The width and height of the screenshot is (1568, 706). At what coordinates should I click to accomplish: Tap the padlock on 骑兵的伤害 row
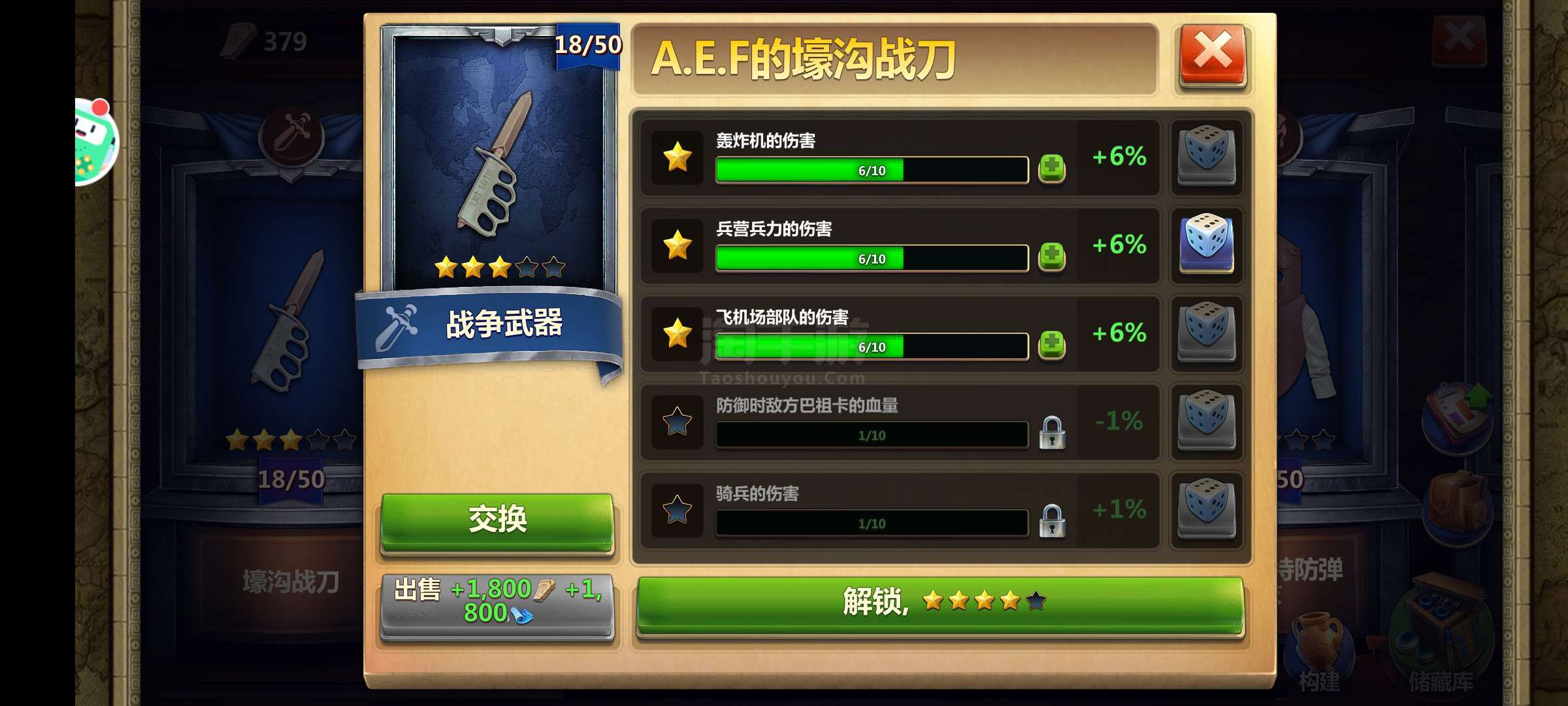point(1052,521)
